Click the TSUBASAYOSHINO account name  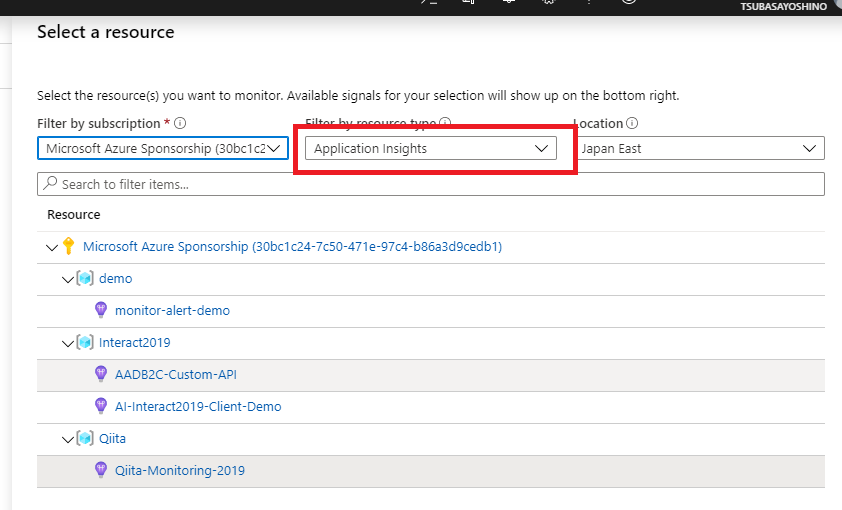tap(783, 6)
